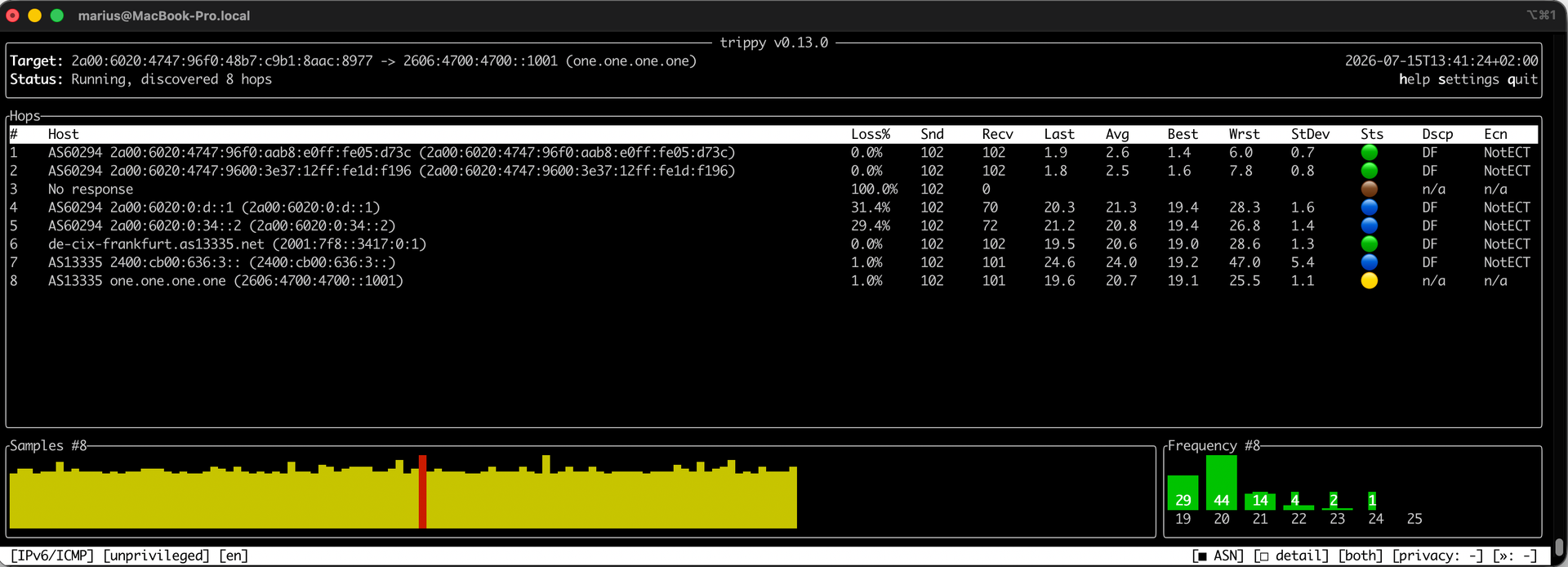Toggle the privacy setting indicator
This screenshot has width=1568, height=567.
[x=1438, y=556]
